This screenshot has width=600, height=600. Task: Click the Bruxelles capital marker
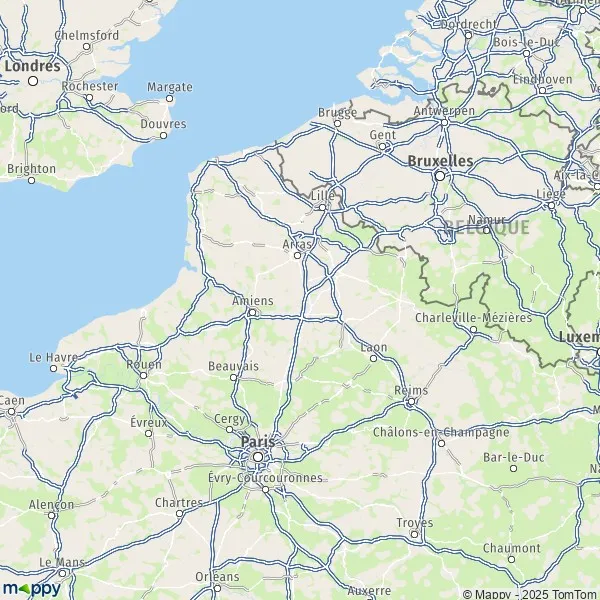click(x=440, y=176)
